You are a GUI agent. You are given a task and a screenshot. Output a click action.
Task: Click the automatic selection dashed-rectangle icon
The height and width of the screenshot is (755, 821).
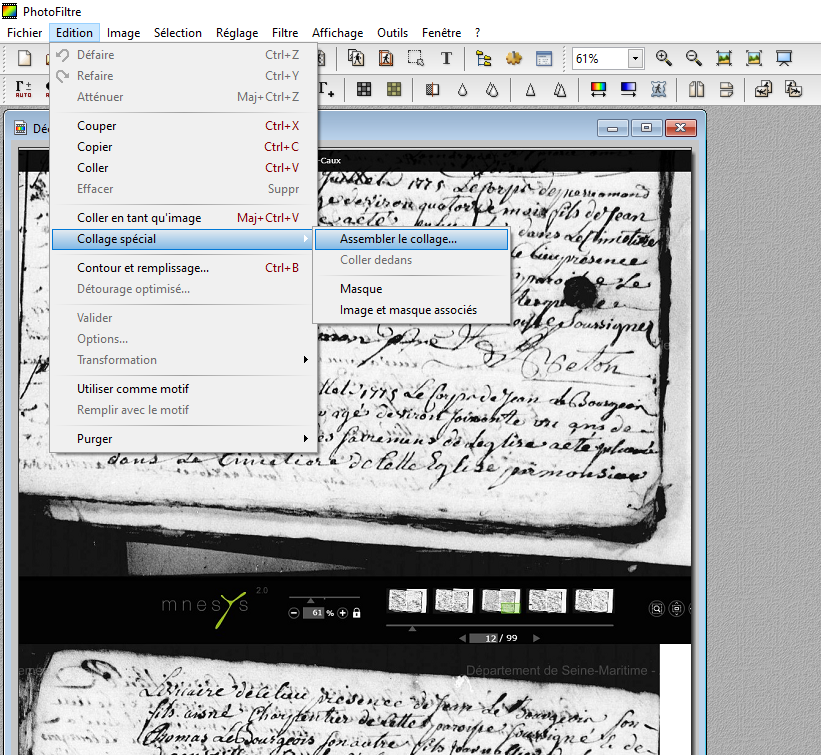coord(415,59)
